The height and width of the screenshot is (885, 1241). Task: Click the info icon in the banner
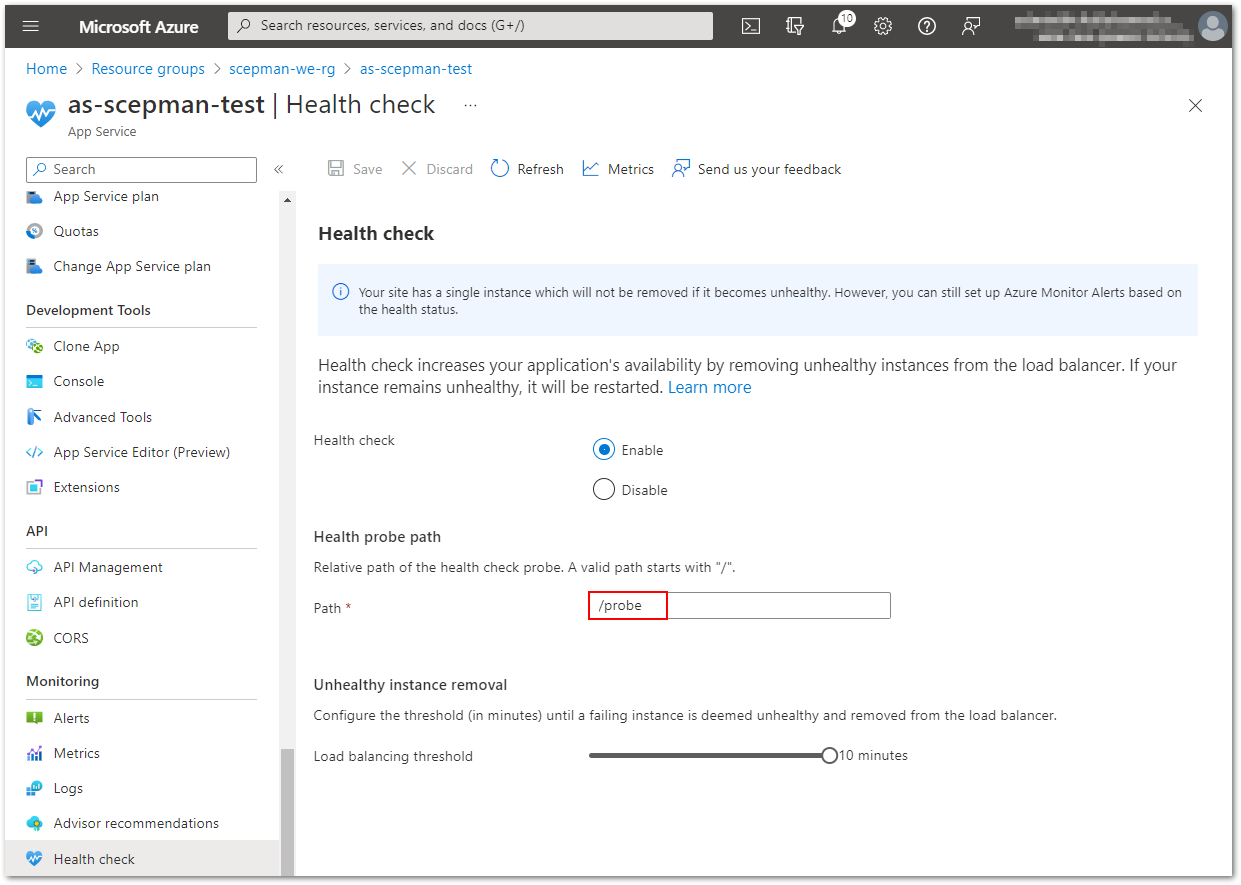[341, 292]
